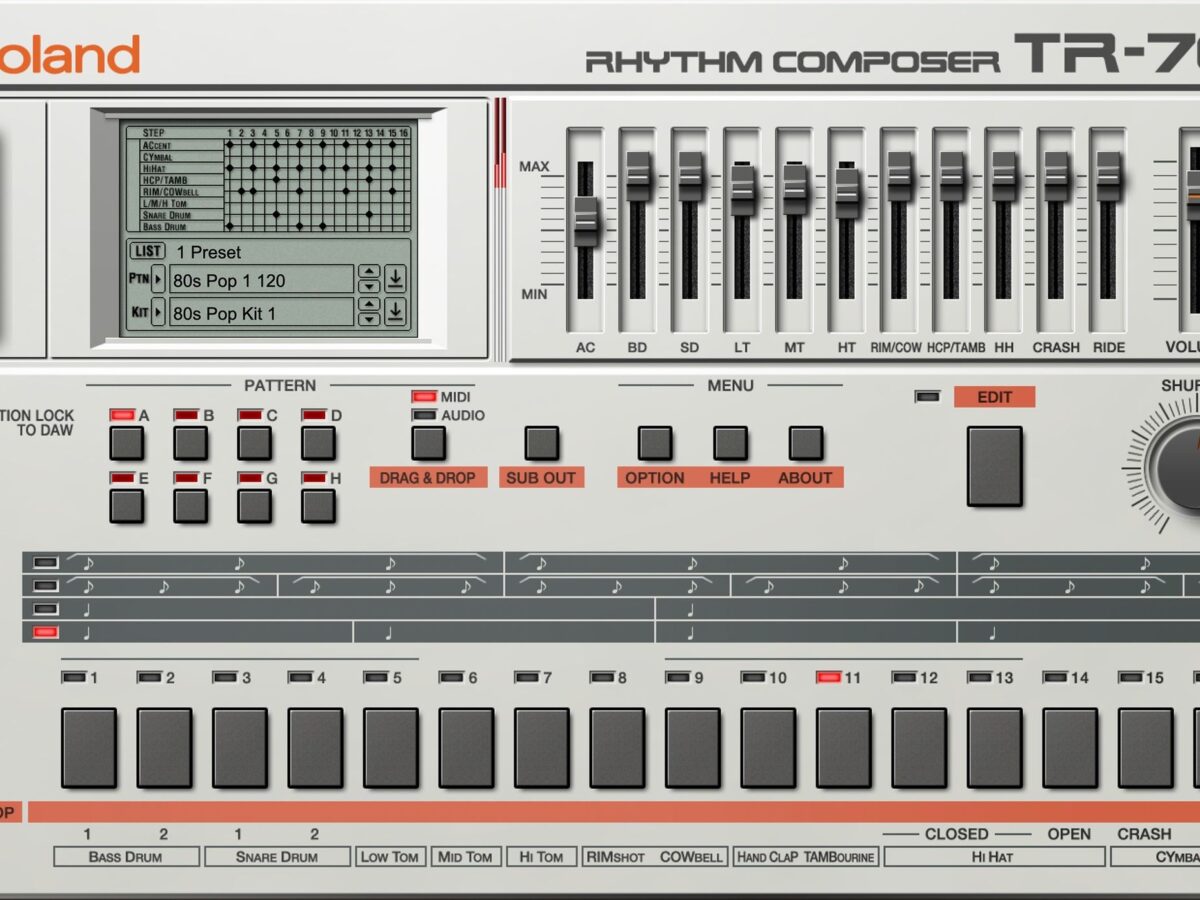This screenshot has width=1200, height=900.
Task: Adjust the HH hi-hat slider
Action: click(x=1003, y=176)
